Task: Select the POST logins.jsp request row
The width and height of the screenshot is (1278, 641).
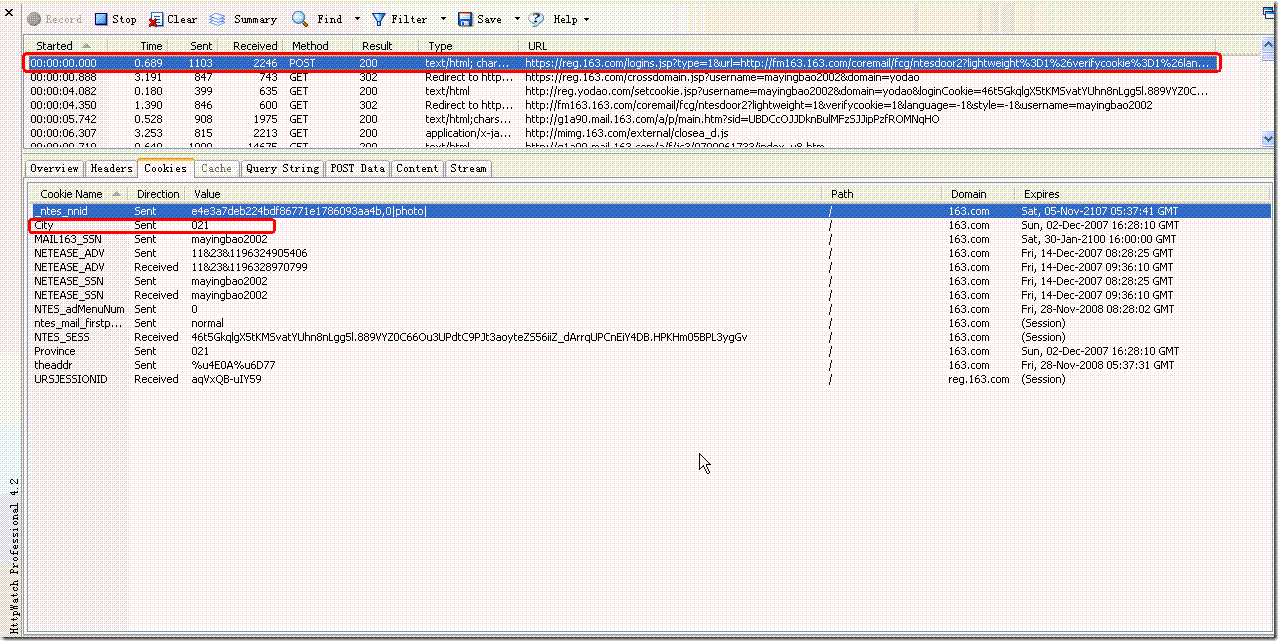Action: [x=620, y=63]
